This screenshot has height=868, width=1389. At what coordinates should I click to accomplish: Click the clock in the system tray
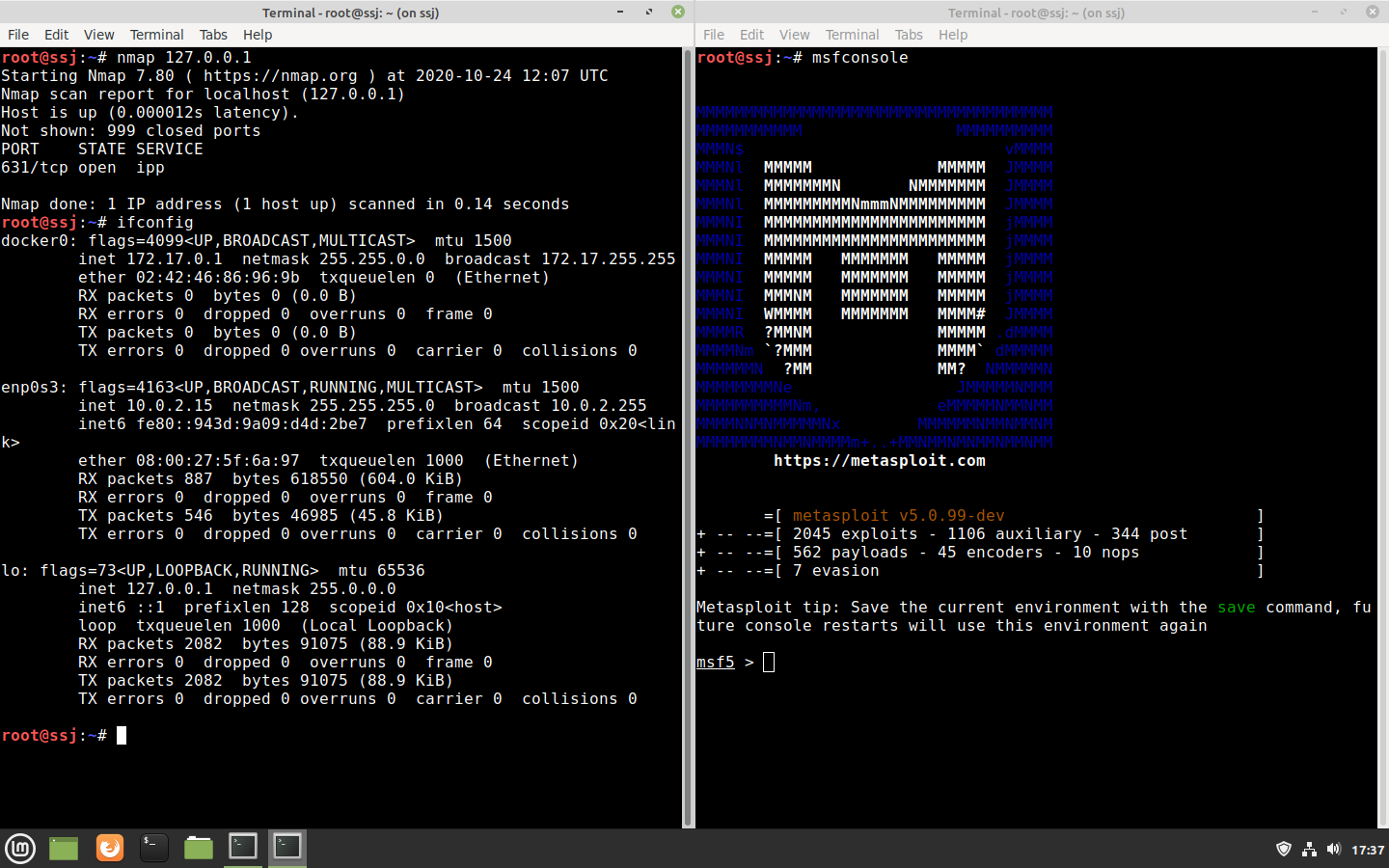pos(1369,849)
